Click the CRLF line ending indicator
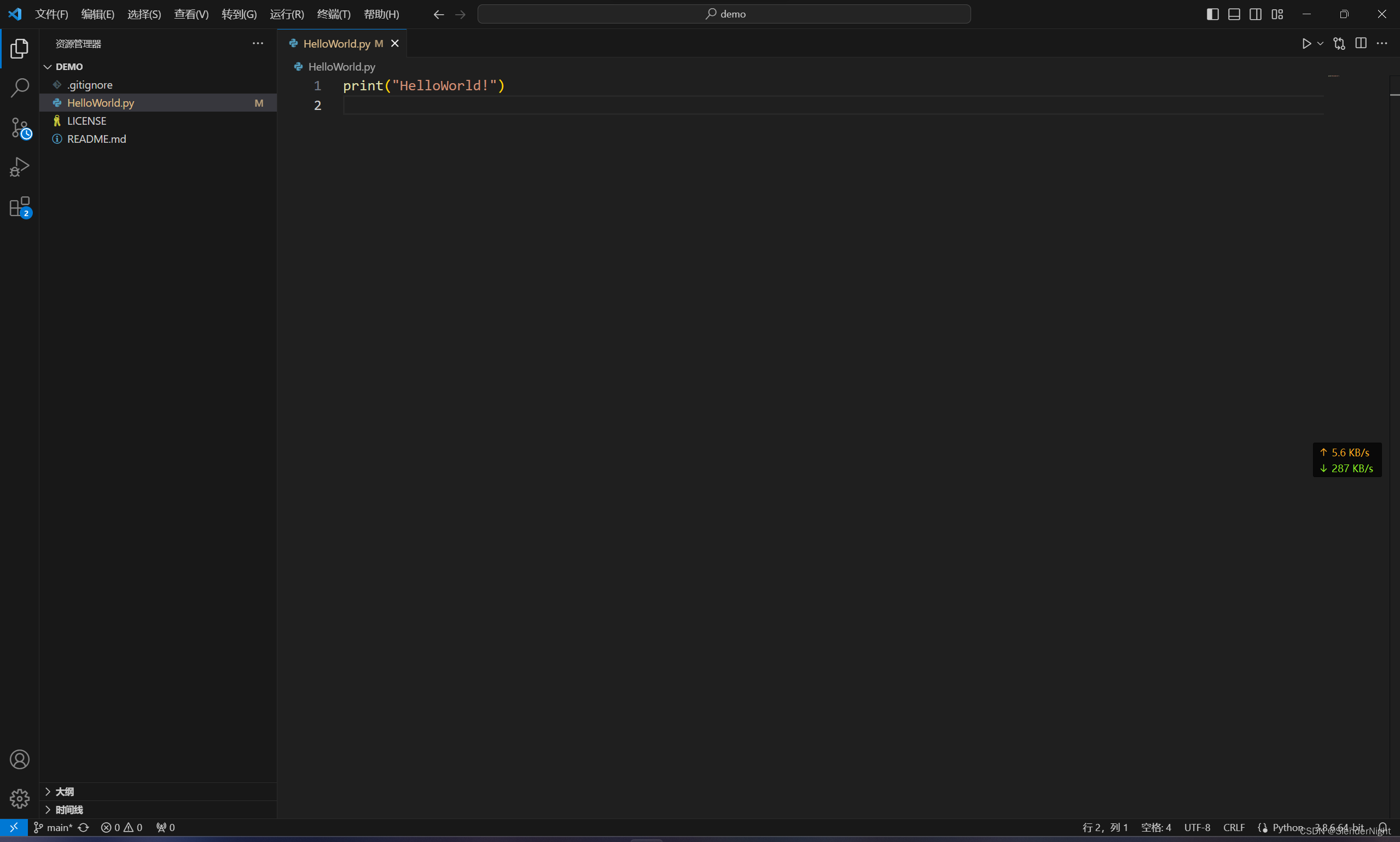This screenshot has height=842, width=1400. (1234, 827)
